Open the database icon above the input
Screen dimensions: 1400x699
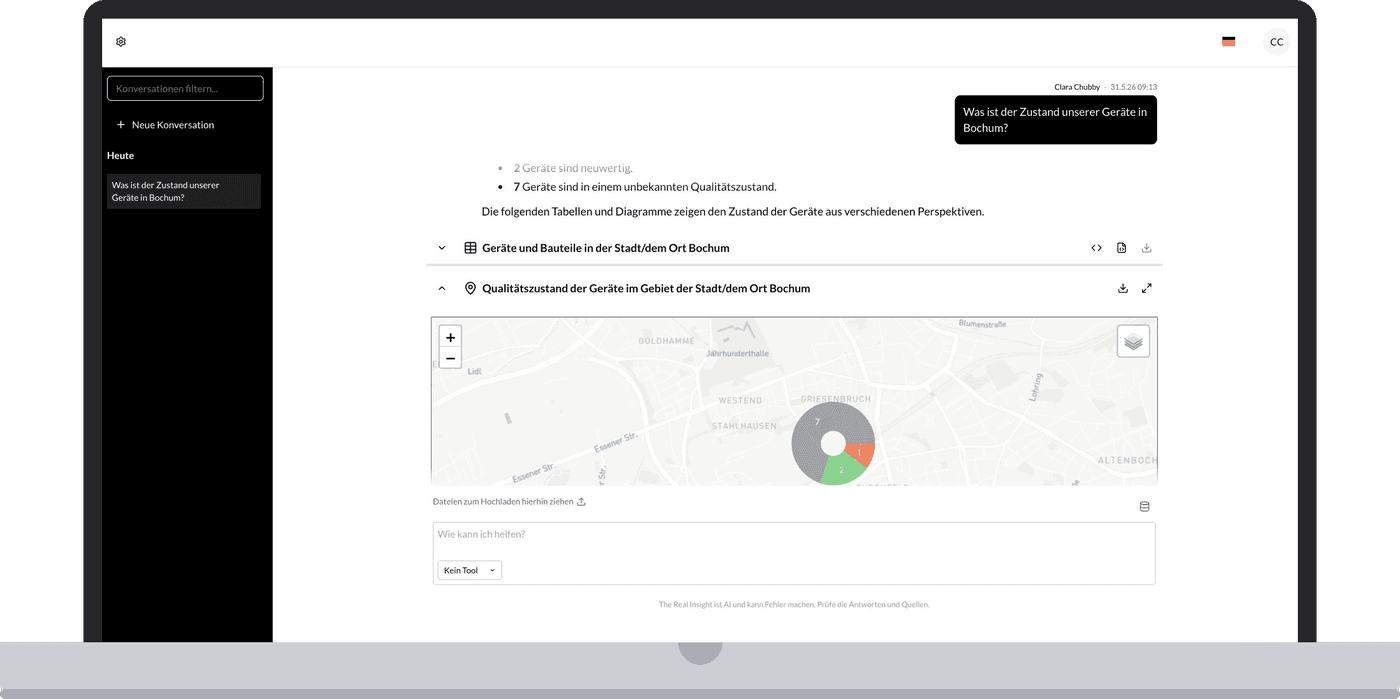coord(1145,507)
